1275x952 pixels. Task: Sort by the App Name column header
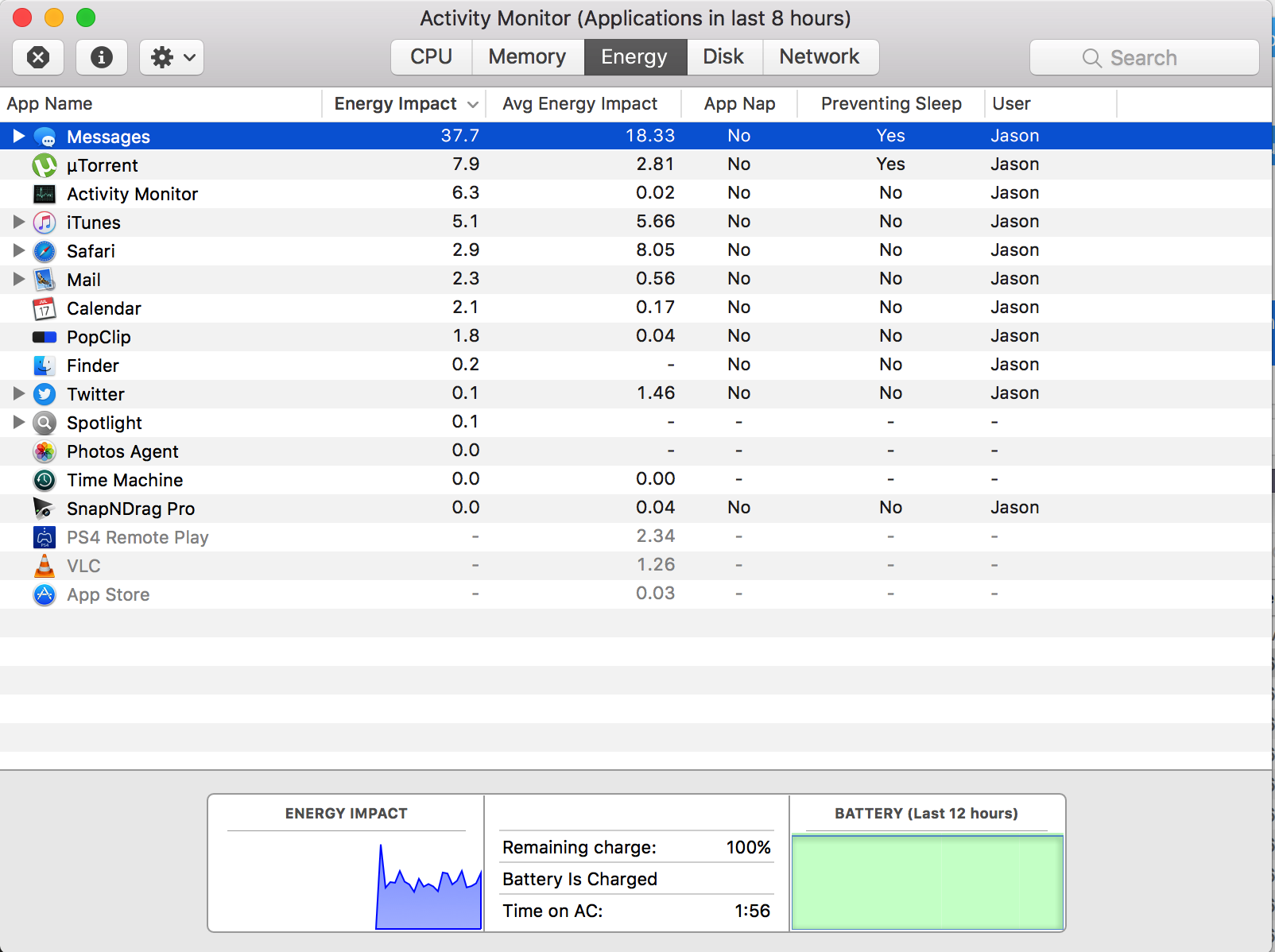click(x=161, y=104)
